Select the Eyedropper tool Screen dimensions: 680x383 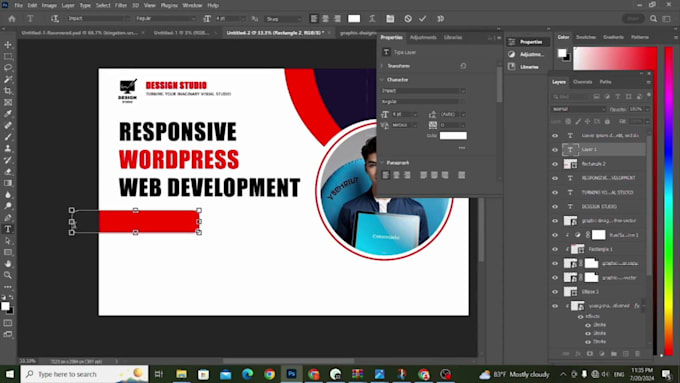coord(8,114)
